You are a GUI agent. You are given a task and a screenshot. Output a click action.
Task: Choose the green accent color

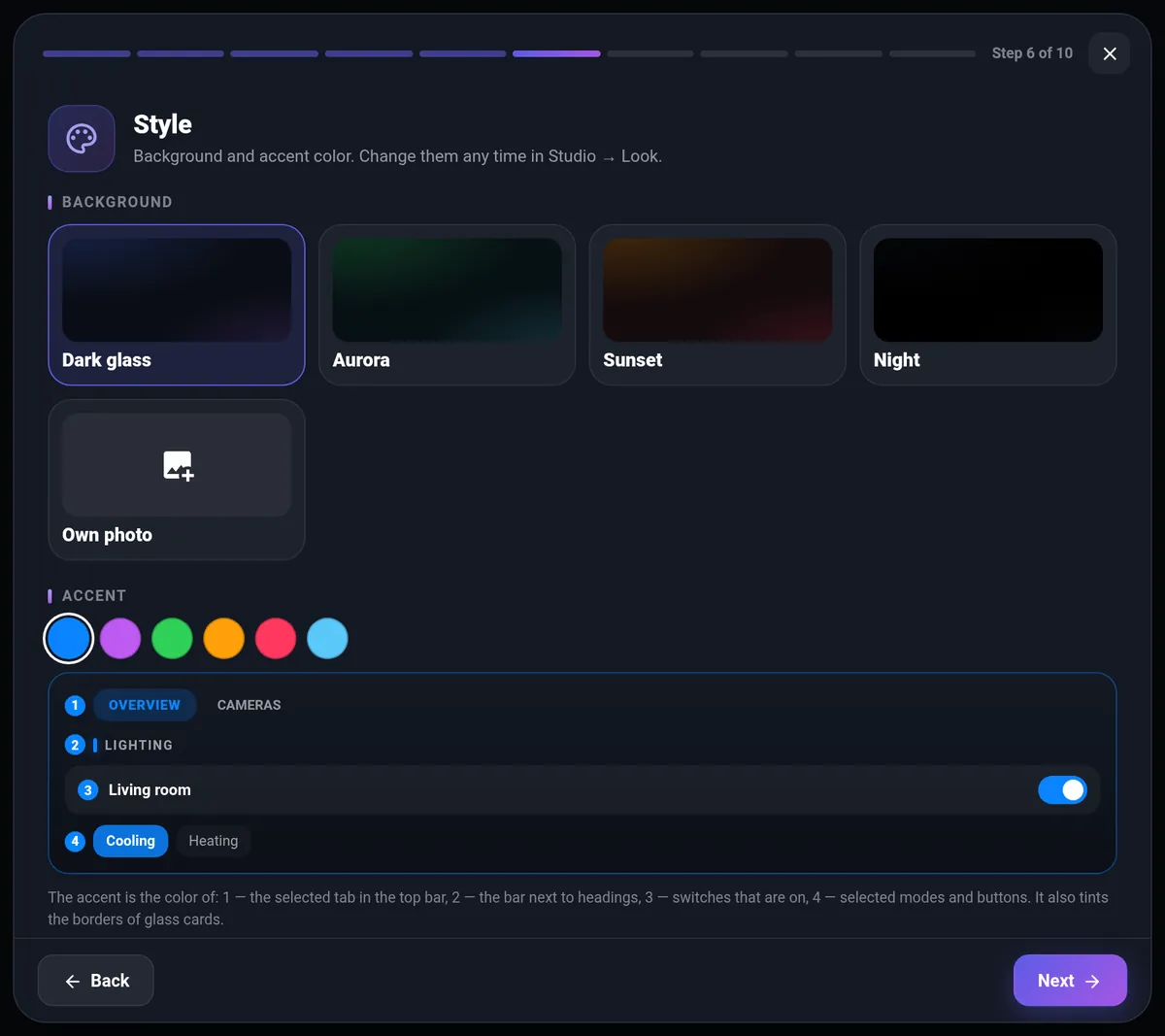click(172, 639)
